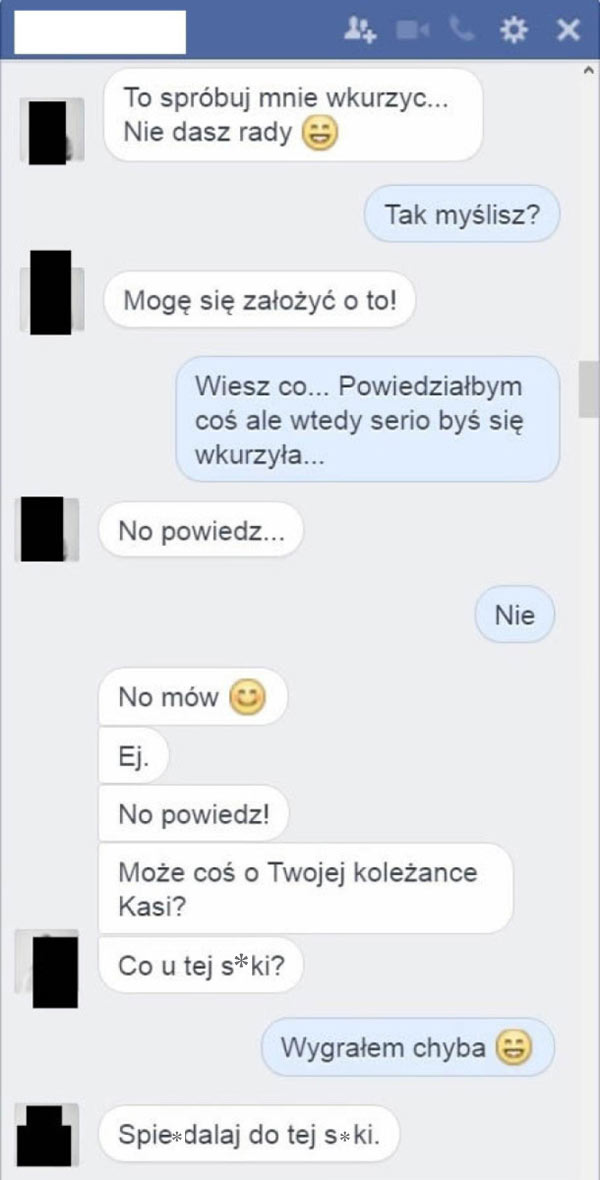Click avatar beside 'To spróbuj mnie wkurzyc'
The width and height of the screenshot is (600, 1180).
pos(51,131)
